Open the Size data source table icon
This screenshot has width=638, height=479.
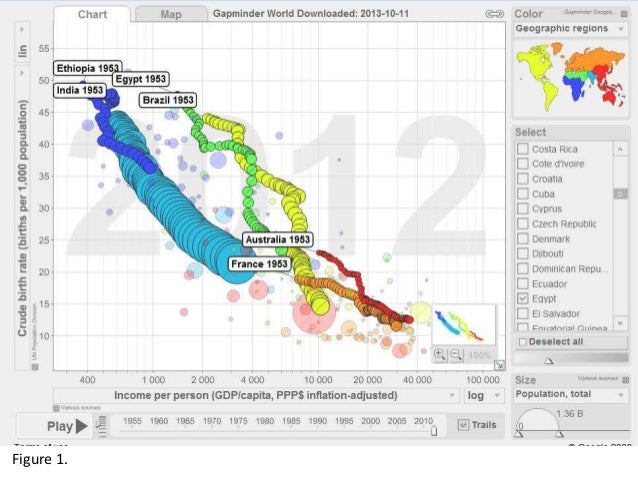click(x=625, y=380)
